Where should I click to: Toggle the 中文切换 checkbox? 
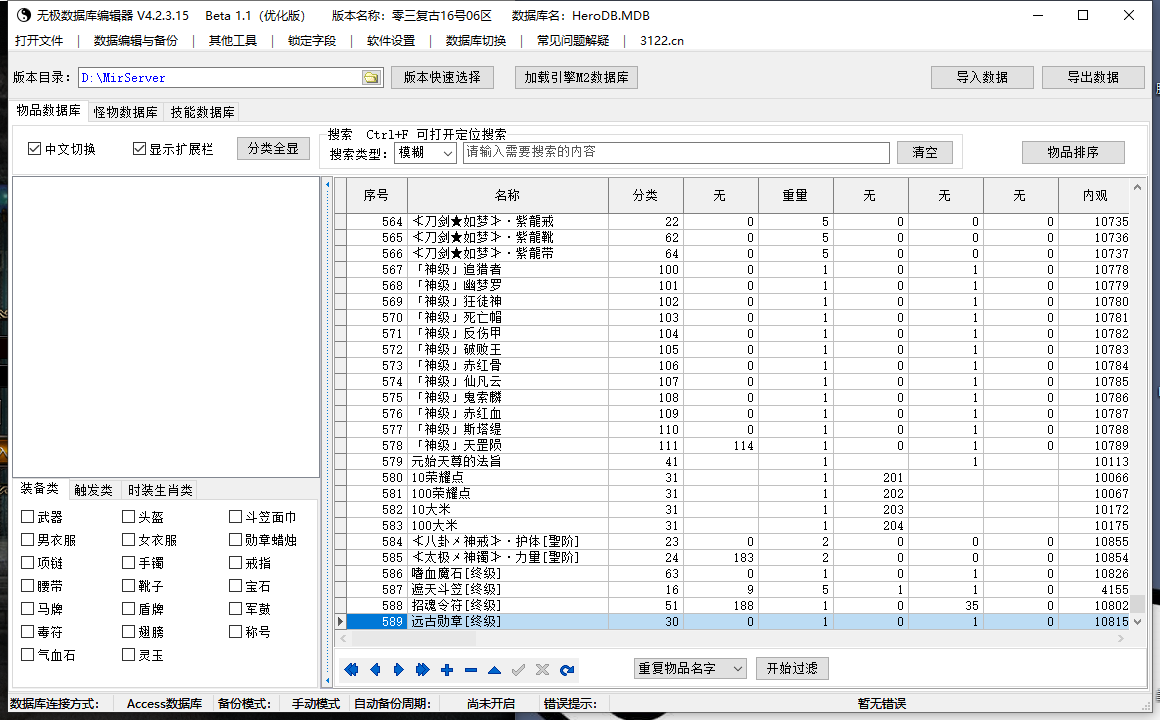point(34,149)
